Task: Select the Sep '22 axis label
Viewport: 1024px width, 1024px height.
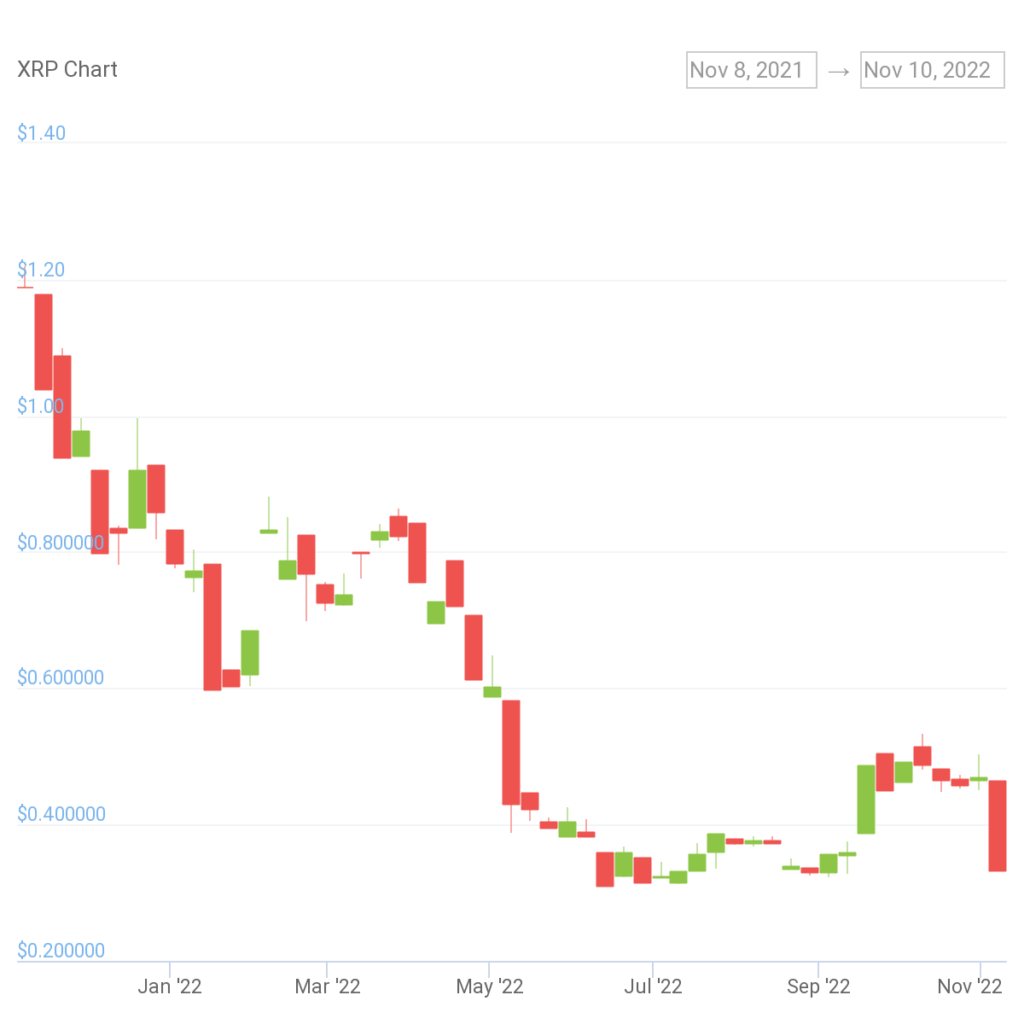Action: click(818, 986)
